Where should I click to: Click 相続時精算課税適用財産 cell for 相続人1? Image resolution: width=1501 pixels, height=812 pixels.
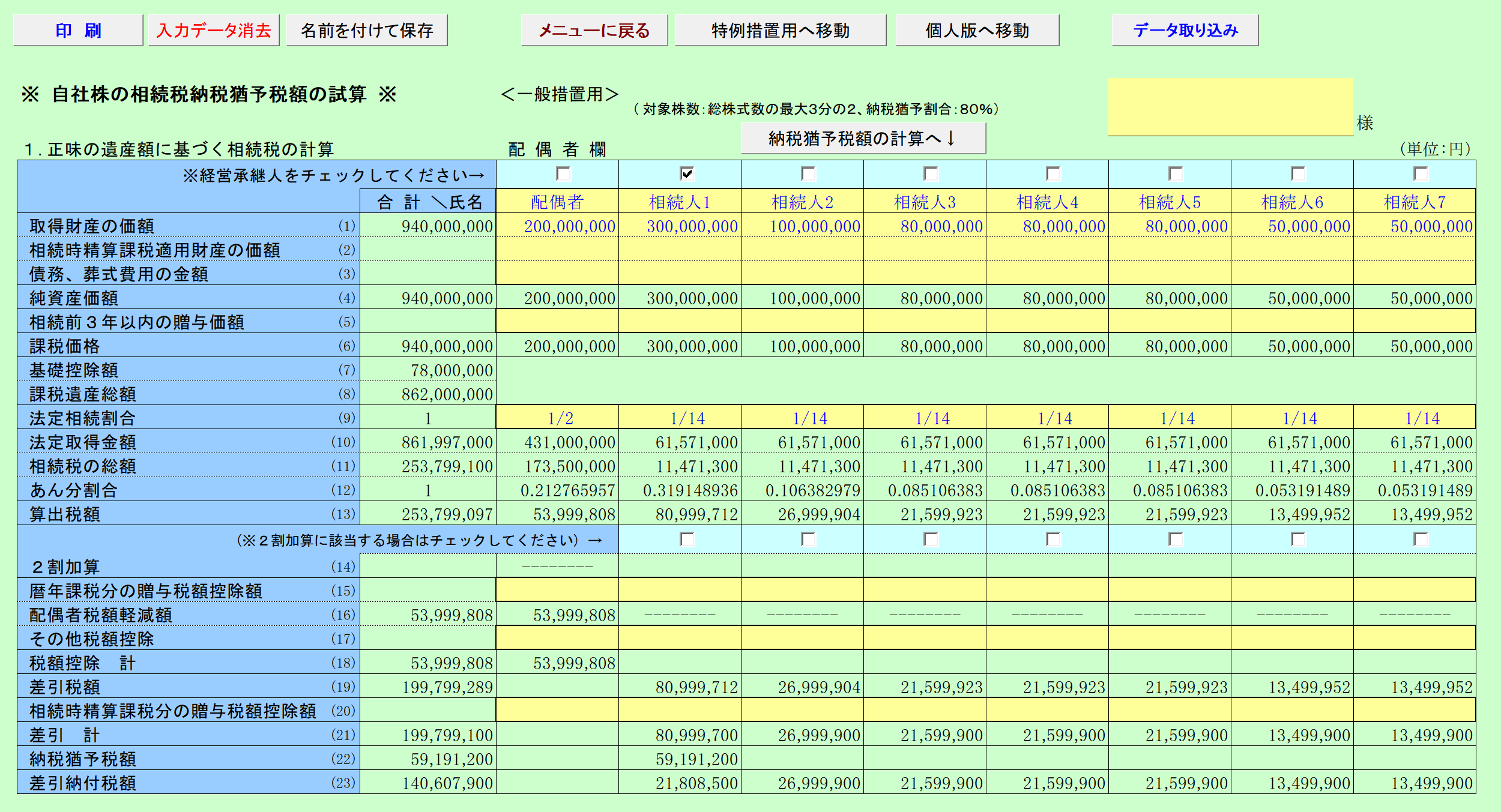680,250
